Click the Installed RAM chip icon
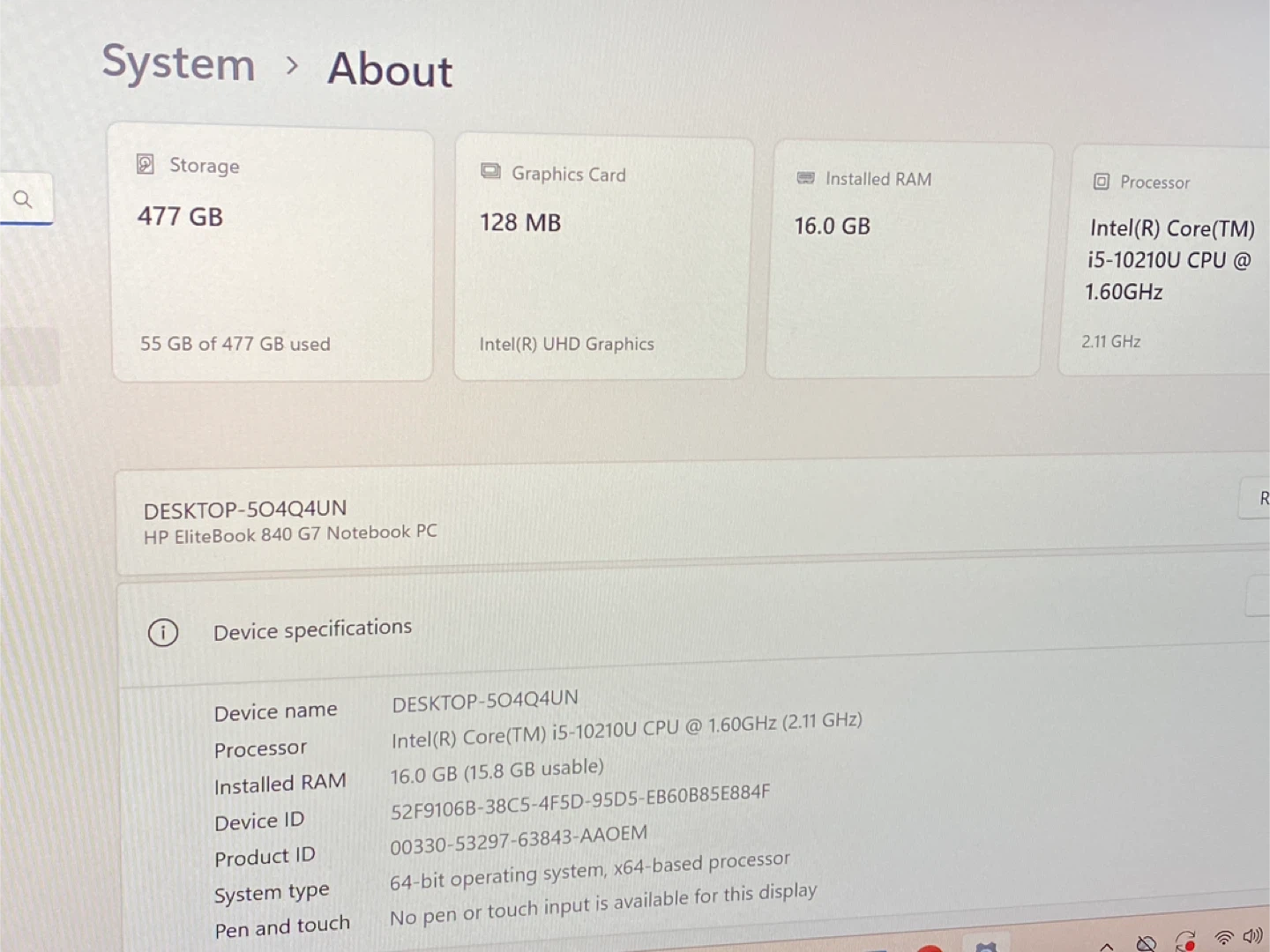 (805, 178)
